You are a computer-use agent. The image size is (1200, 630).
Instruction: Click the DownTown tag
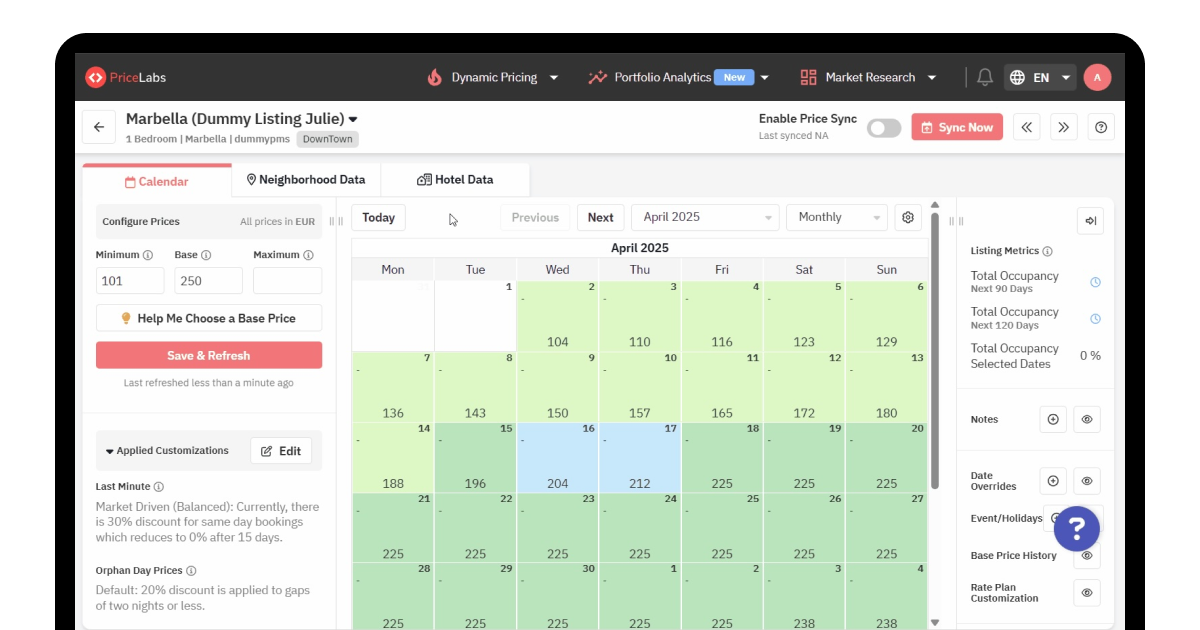[x=328, y=139]
